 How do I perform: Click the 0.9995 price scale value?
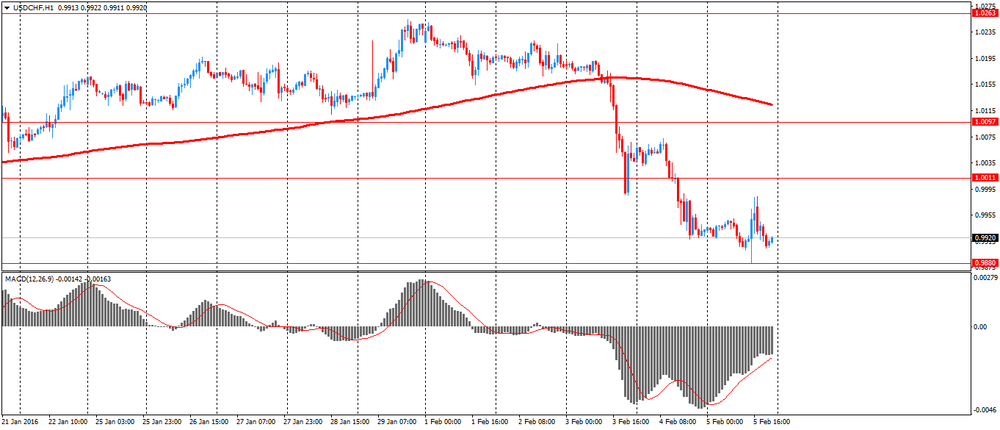pos(985,189)
